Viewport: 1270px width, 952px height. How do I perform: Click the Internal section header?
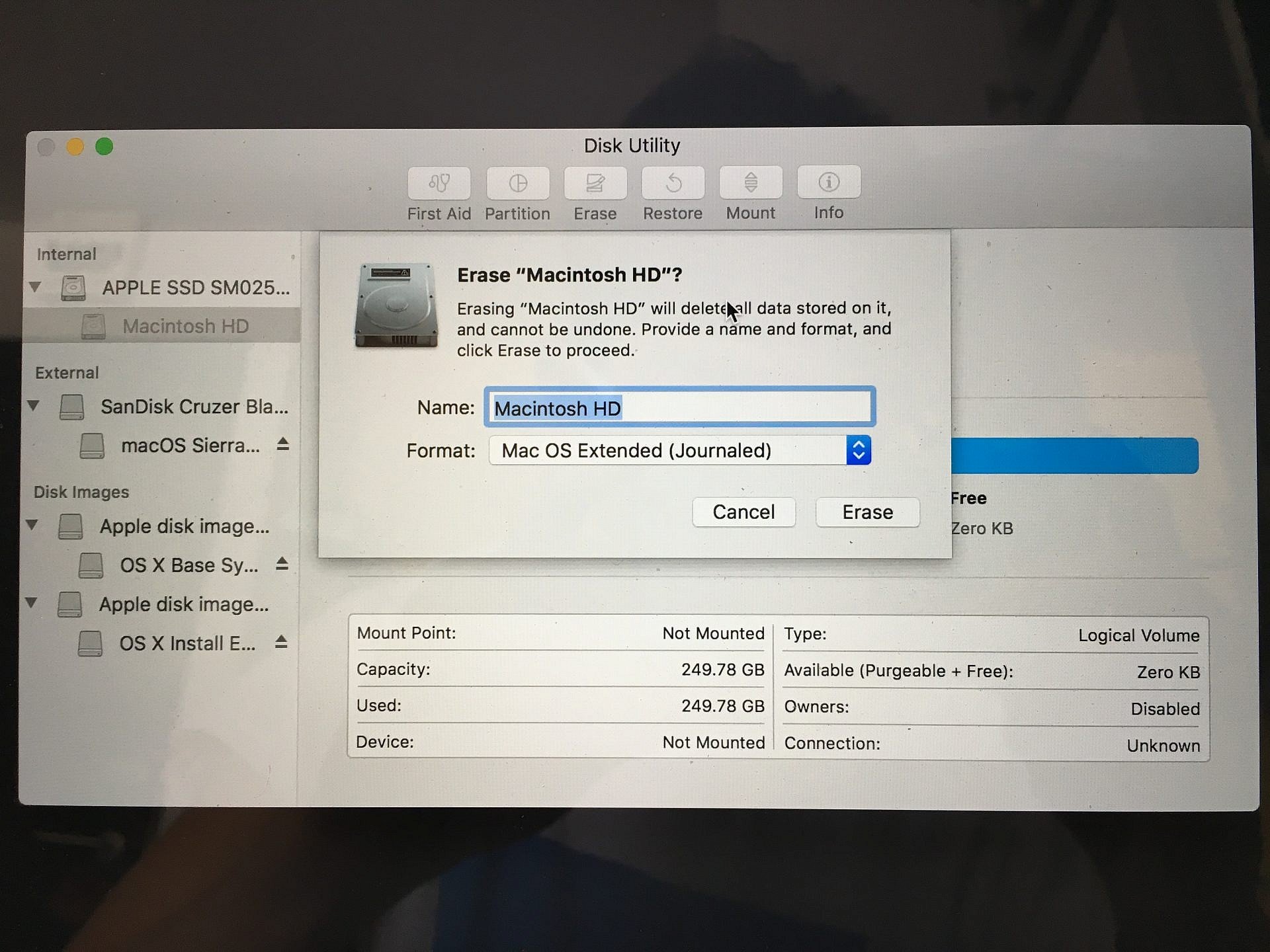66,255
